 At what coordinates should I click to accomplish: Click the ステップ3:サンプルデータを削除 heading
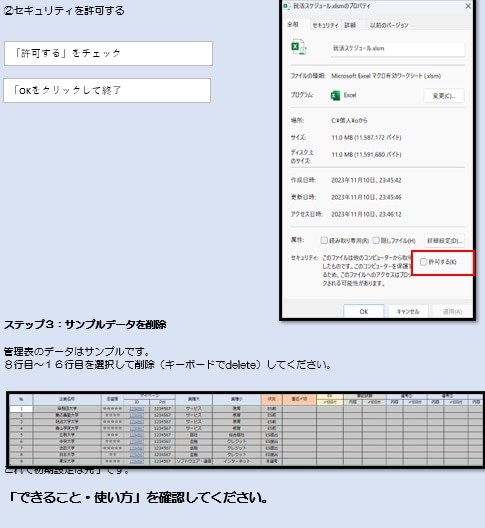(x=85, y=325)
